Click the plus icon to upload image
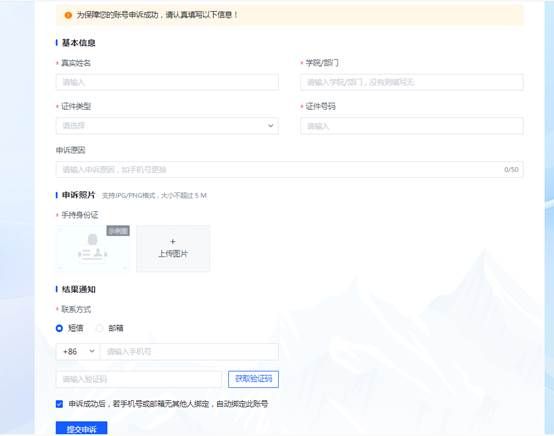 tap(173, 242)
